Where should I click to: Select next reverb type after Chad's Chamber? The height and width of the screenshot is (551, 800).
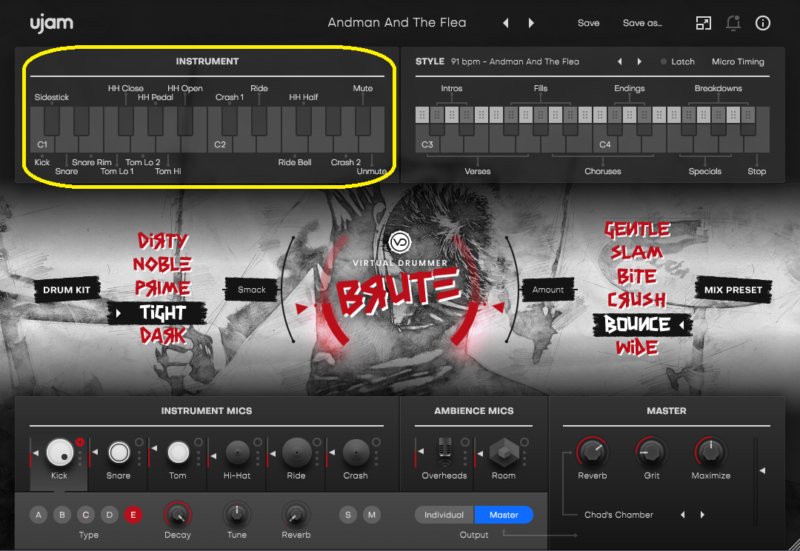click(703, 515)
